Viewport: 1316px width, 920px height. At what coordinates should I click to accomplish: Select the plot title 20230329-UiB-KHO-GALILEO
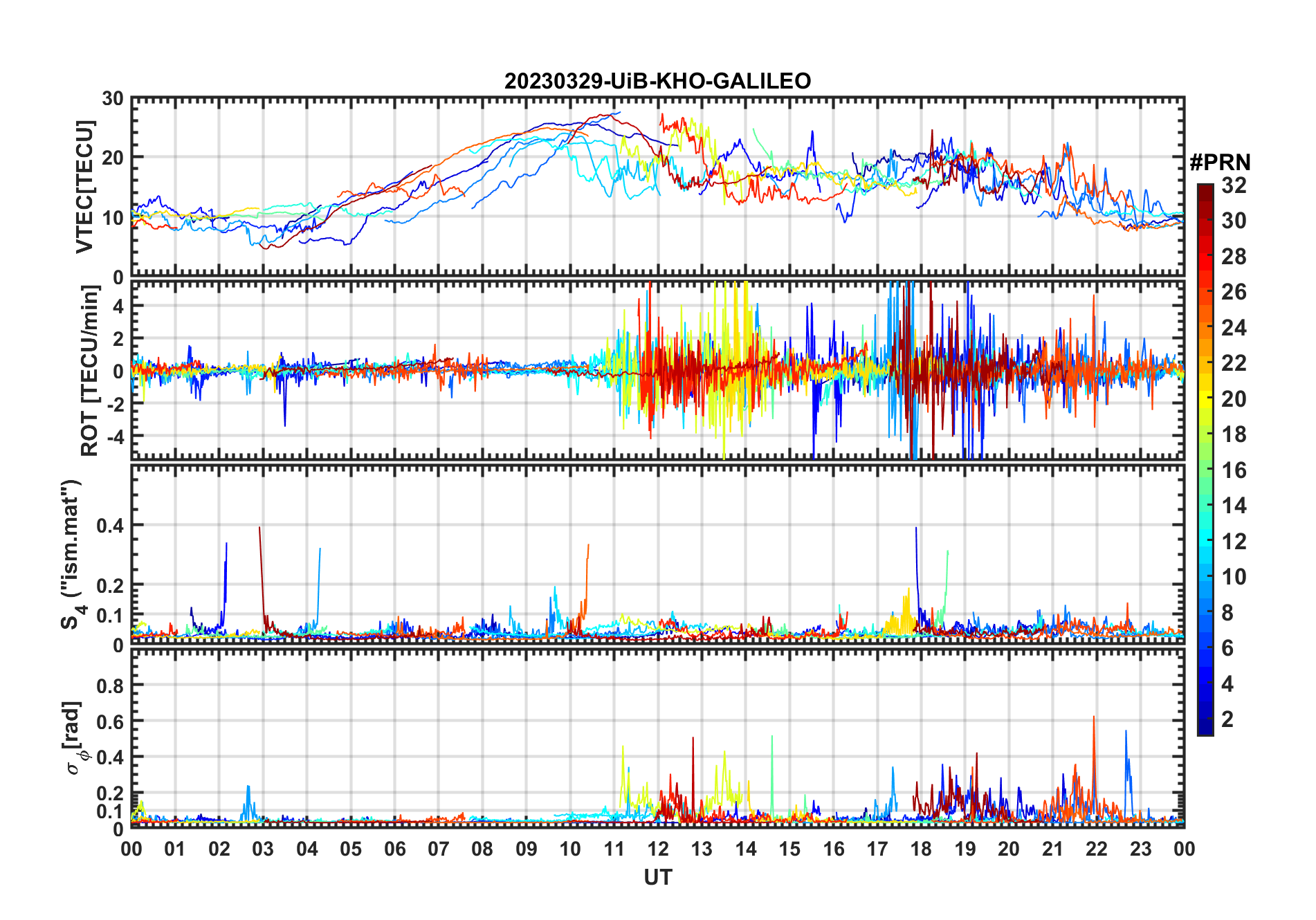(657, 81)
